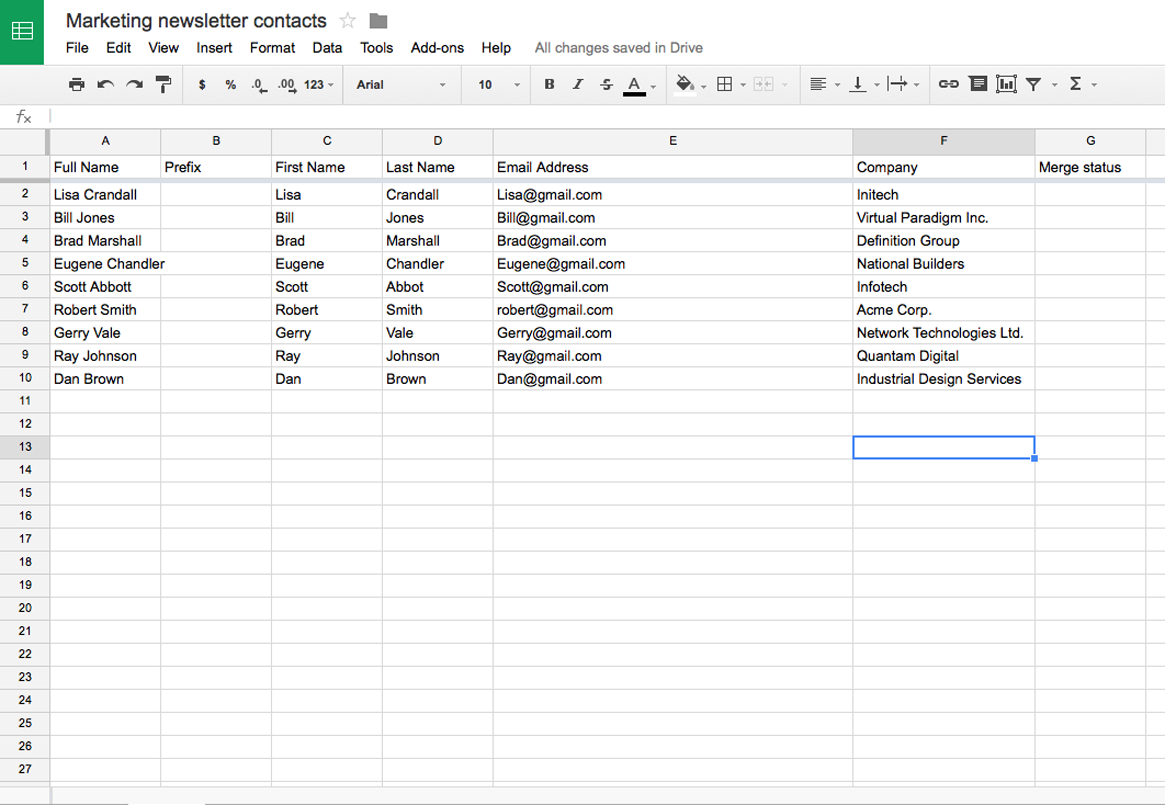This screenshot has height=805, width=1165.
Task: Select the Paint format tool
Action: pyautogui.click(x=162, y=84)
